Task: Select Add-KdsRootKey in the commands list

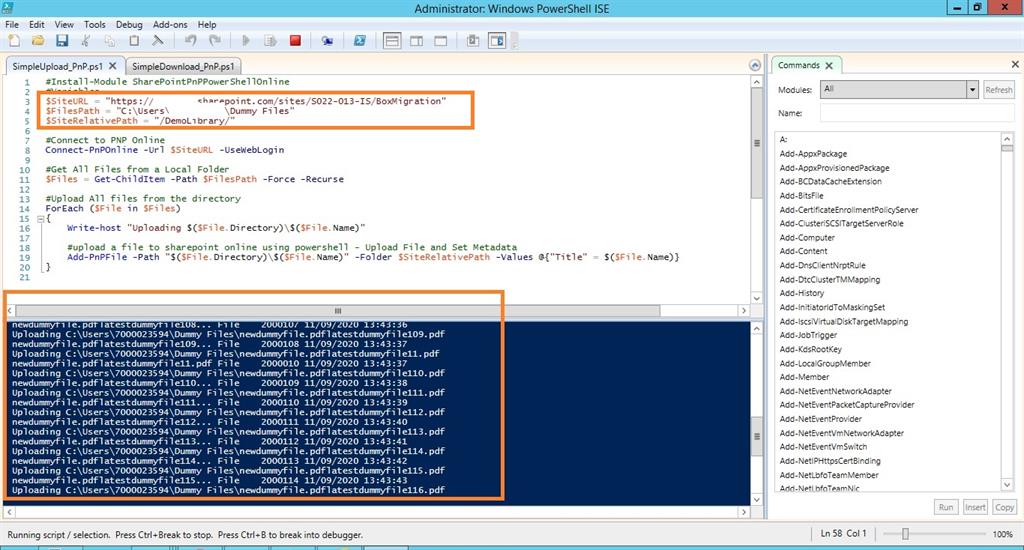Action: tap(810, 349)
